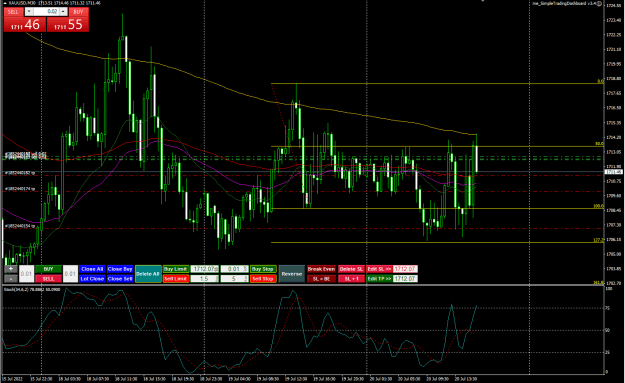625x383 pixels.
Task: Click the Sell Limit button
Action: pyautogui.click(x=175, y=279)
